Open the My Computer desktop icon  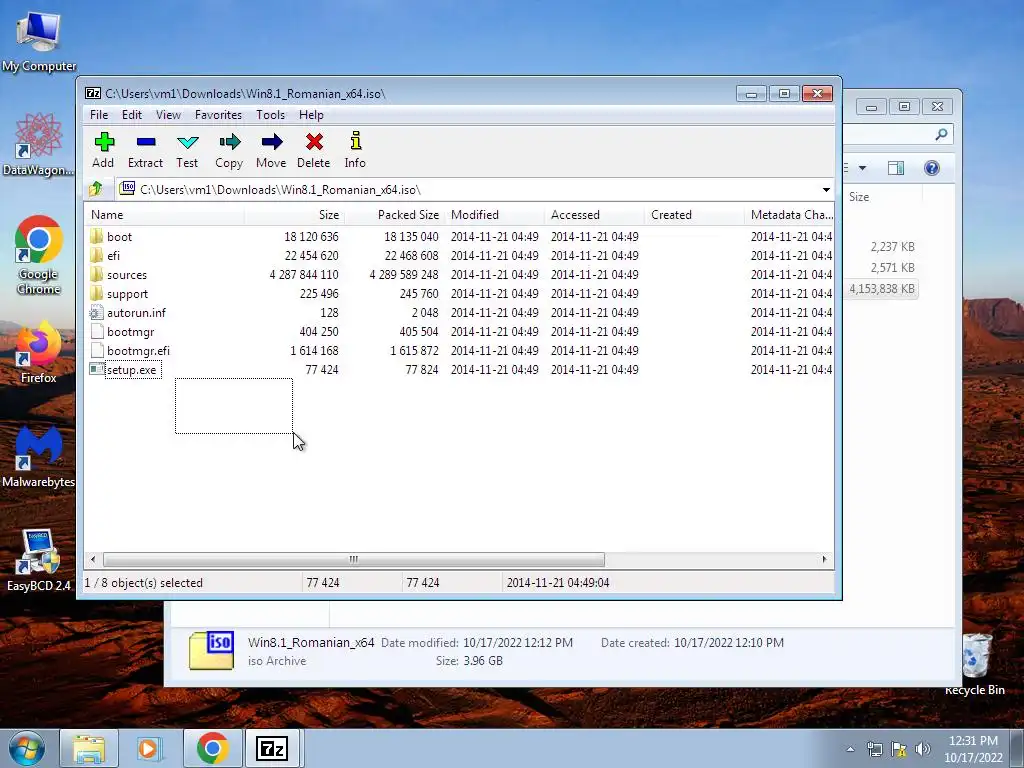[x=39, y=40]
